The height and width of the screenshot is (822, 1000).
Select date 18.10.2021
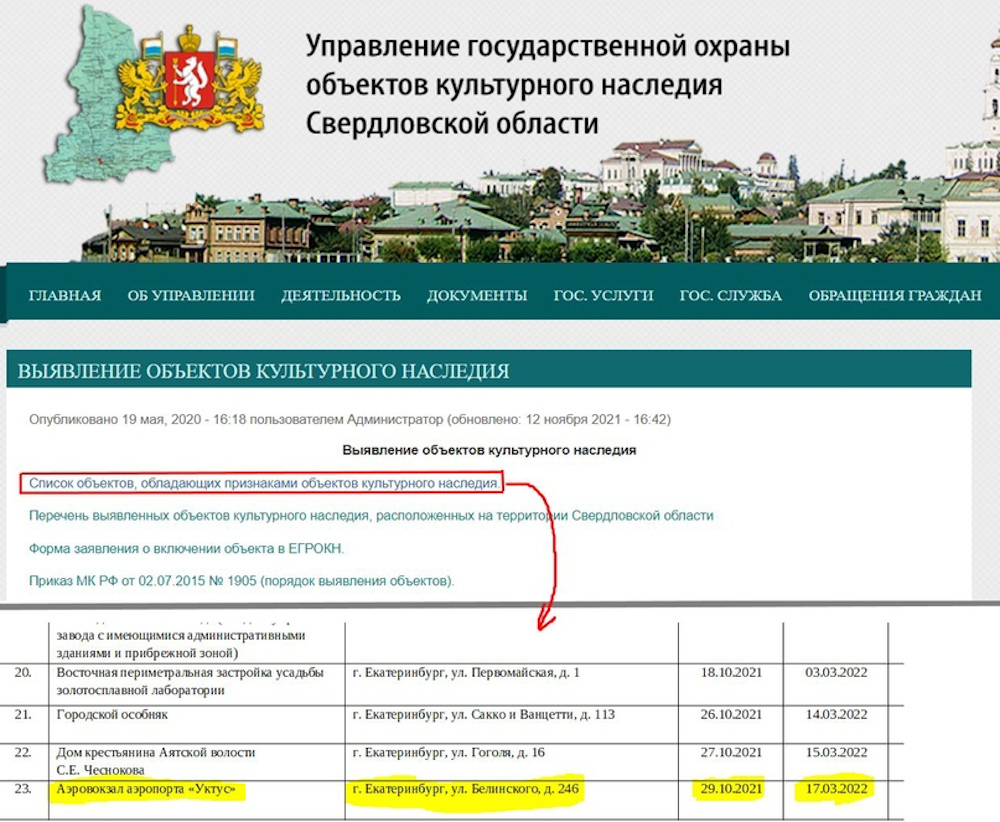731,672
